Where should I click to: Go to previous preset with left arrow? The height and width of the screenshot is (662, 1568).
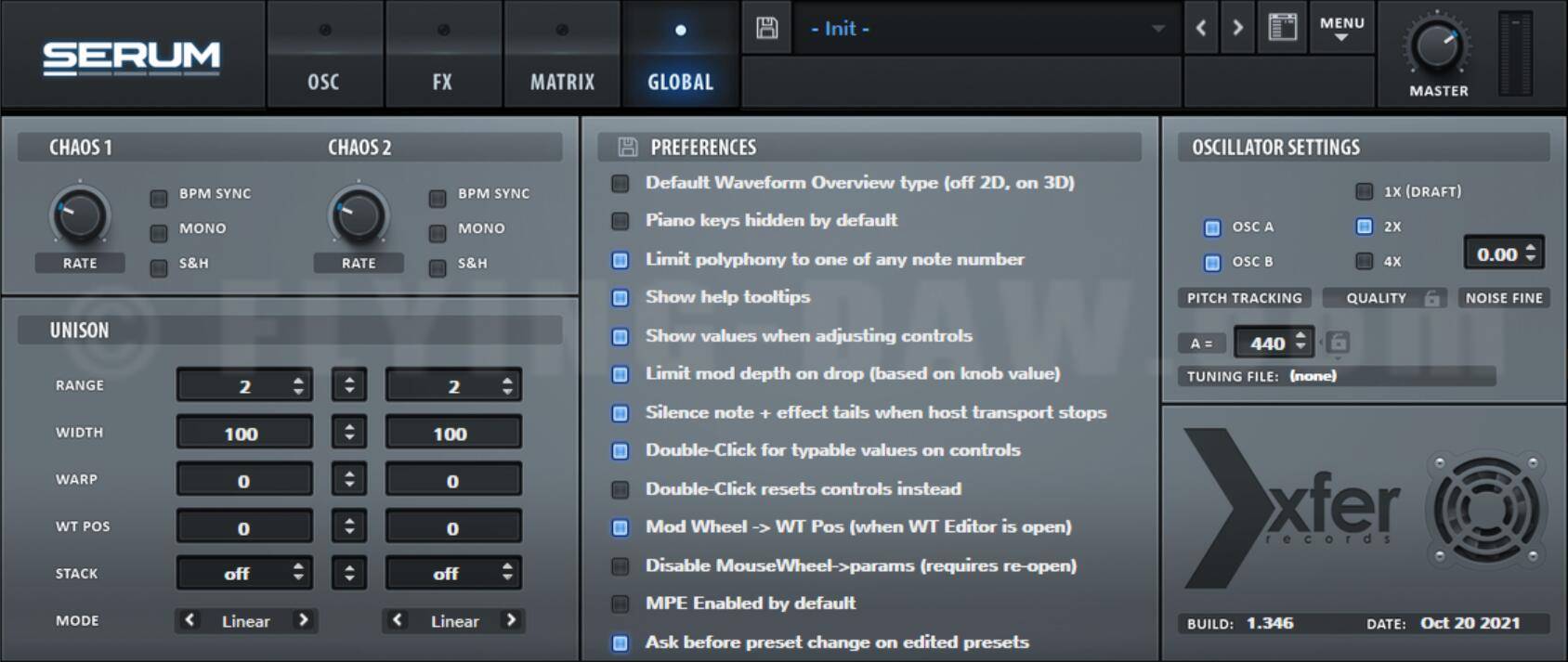tap(1201, 28)
